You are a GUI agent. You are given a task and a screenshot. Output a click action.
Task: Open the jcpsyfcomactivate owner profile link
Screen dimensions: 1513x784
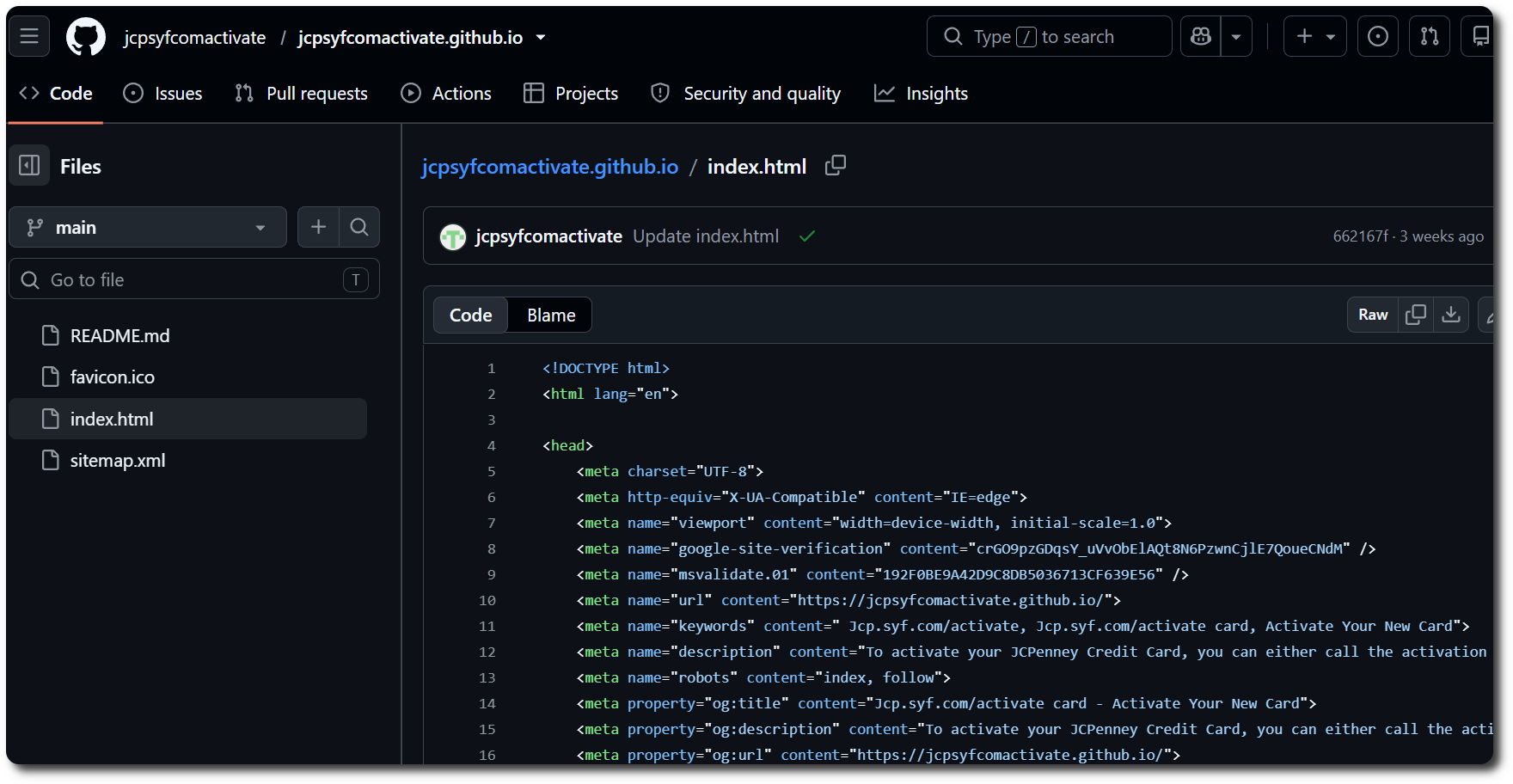pos(194,38)
